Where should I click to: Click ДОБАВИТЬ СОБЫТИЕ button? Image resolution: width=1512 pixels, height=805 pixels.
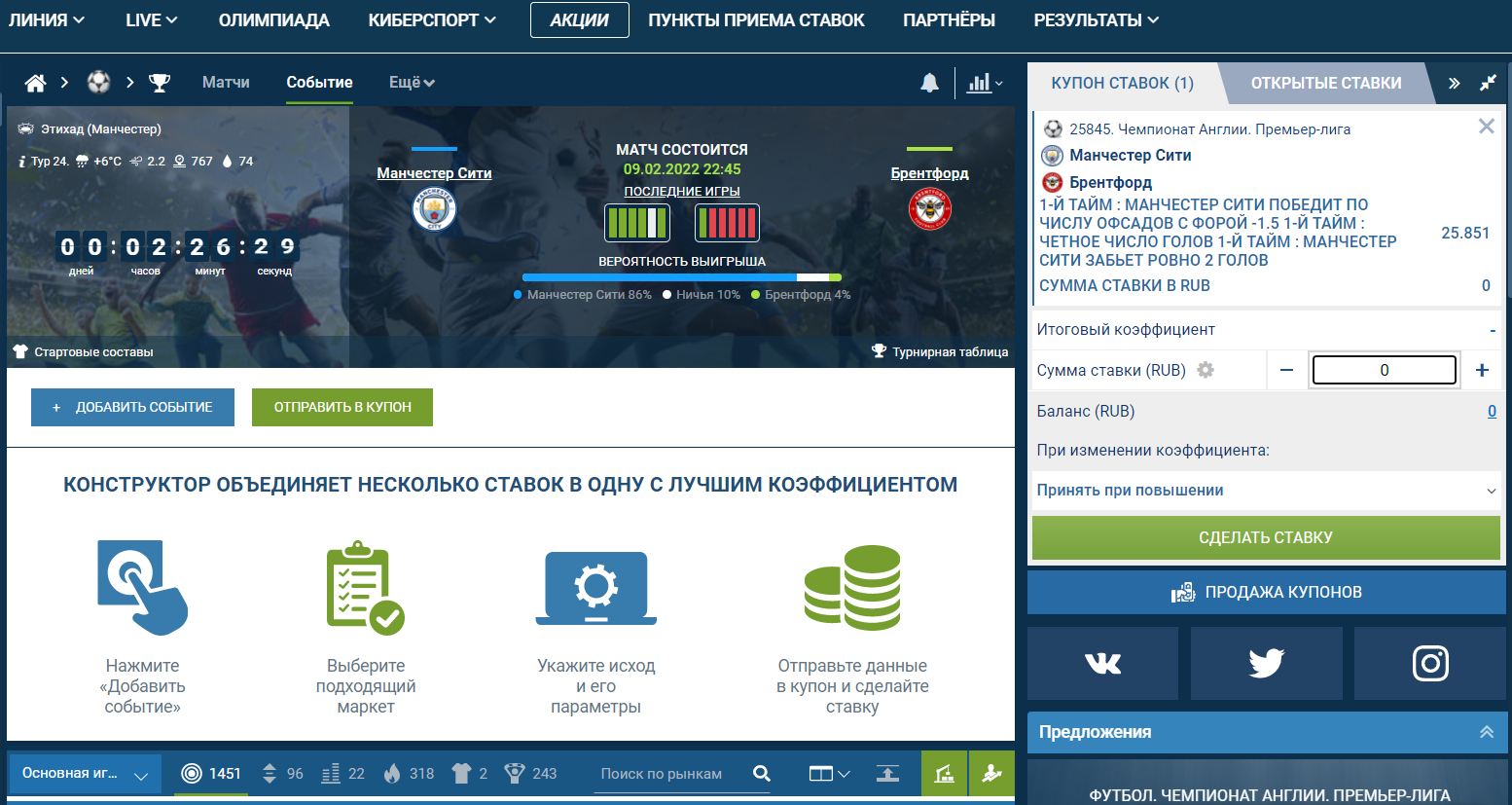[x=132, y=407]
